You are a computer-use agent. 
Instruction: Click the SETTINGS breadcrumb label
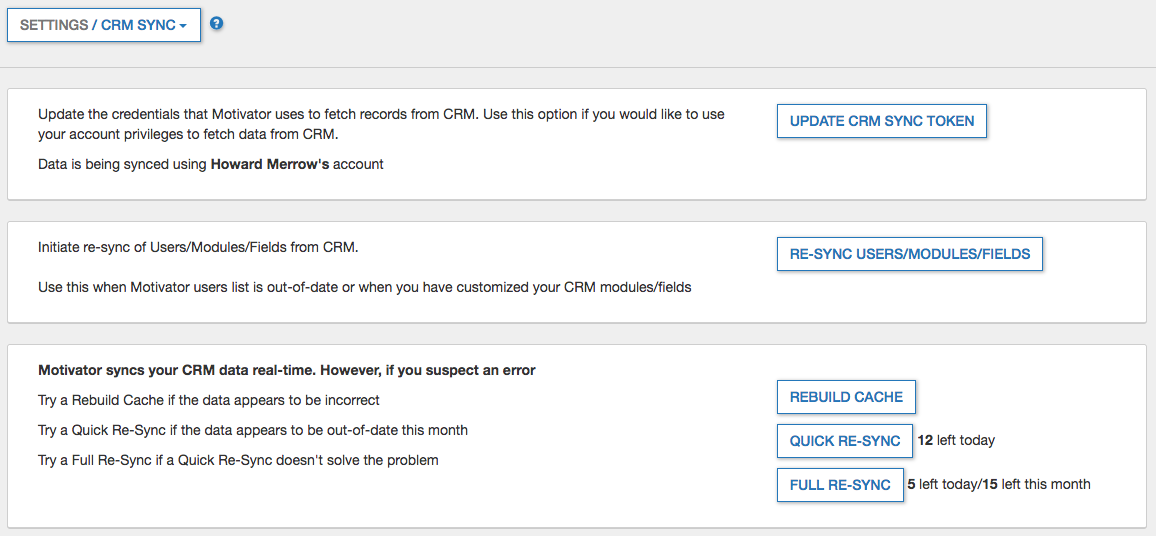pyautogui.click(x=54, y=25)
